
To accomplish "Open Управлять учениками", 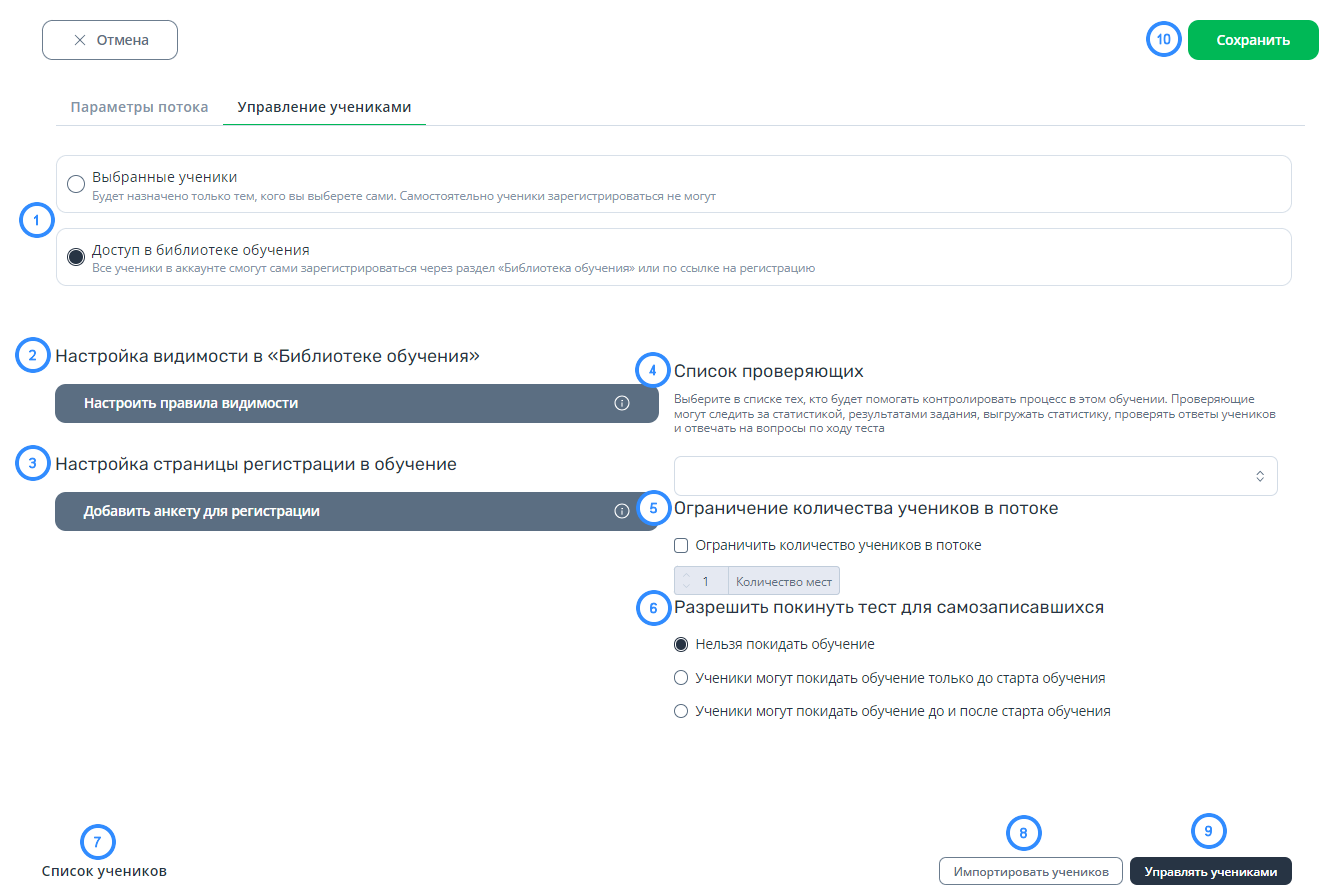I will pos(1211,871).
